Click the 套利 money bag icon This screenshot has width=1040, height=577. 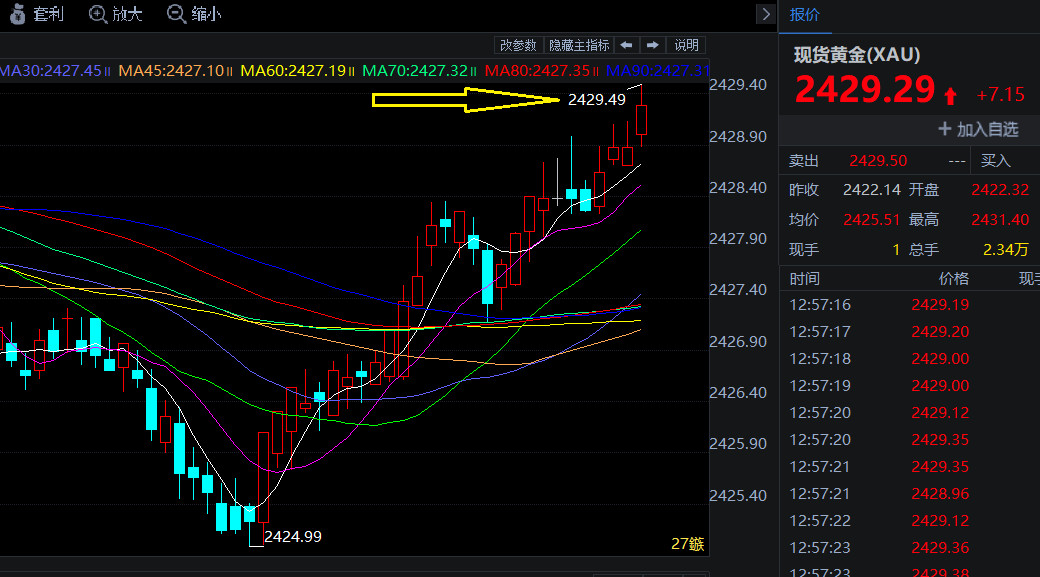16,14
